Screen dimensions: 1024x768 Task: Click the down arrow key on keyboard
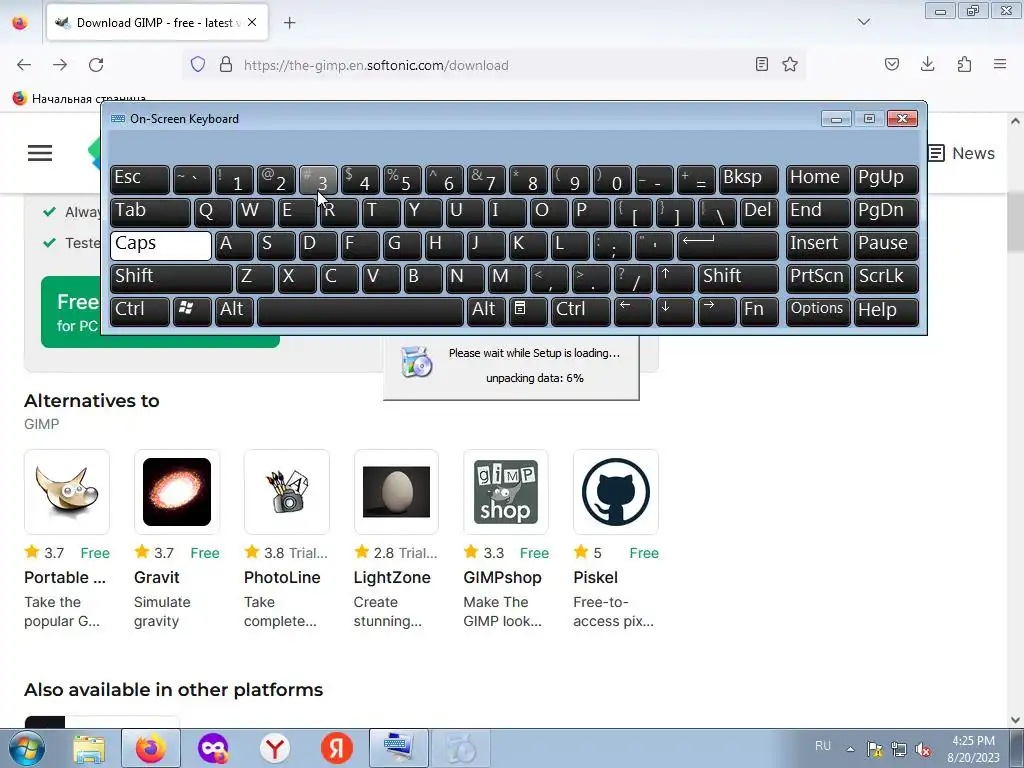[x=675, y=311]
